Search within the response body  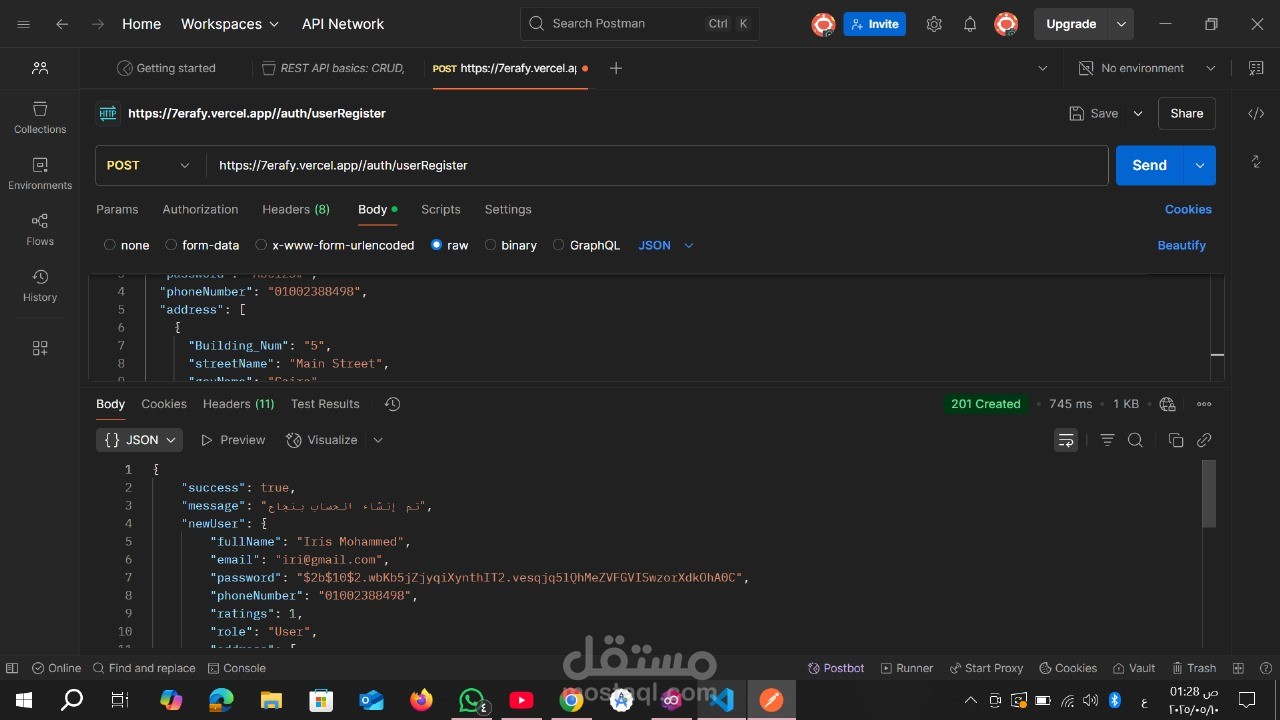[x=1135, y=440]
